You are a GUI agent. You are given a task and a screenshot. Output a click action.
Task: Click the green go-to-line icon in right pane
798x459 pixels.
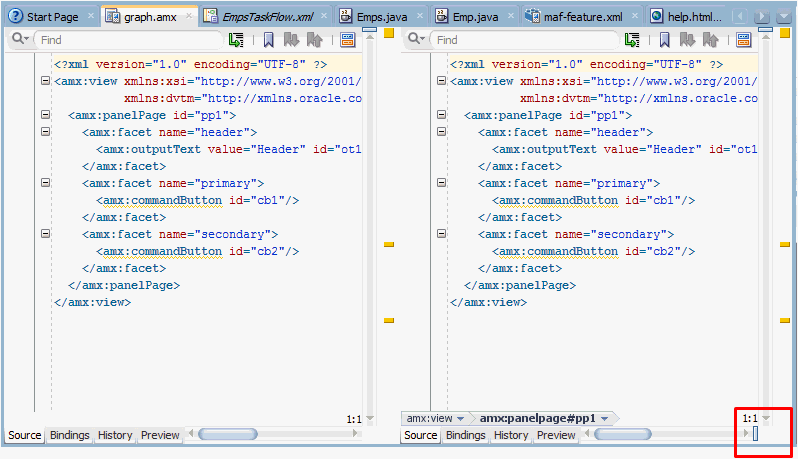[632, 40]
